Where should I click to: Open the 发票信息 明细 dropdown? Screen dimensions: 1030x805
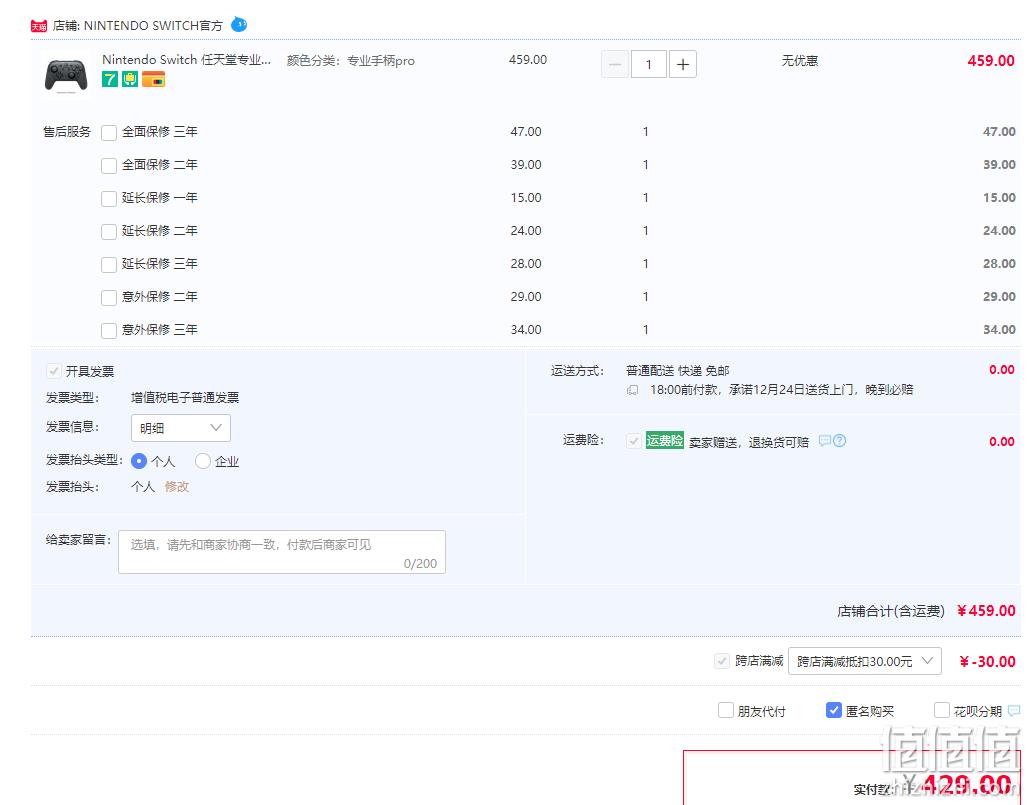[181, 428]
